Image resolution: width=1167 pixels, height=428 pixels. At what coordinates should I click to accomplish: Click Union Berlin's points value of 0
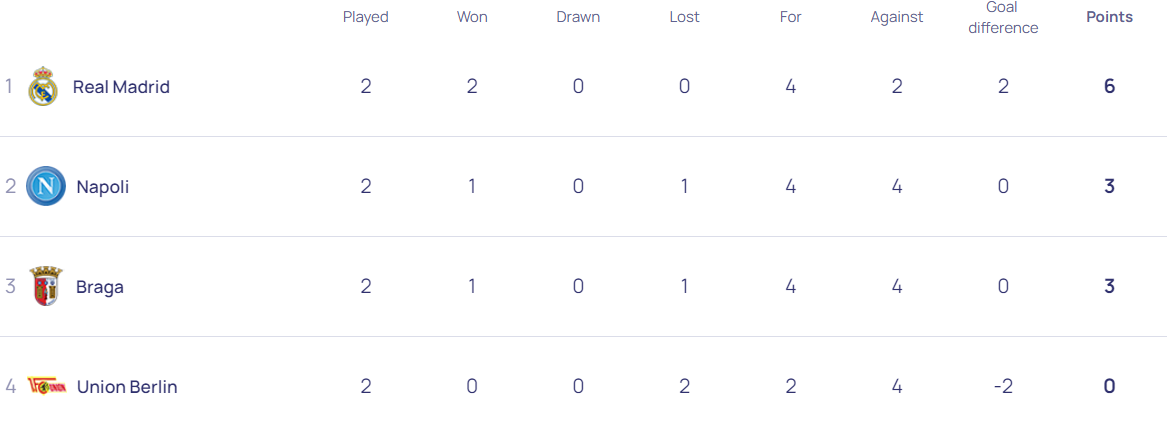tap(1109, 387)
